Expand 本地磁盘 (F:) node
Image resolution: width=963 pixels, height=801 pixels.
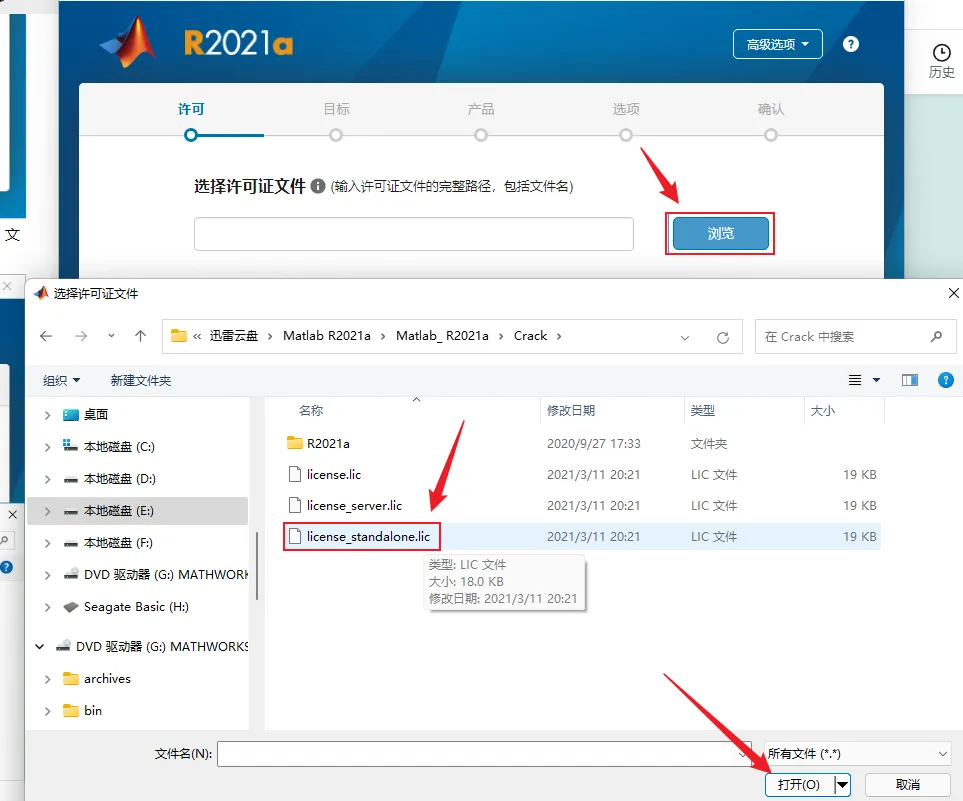tap(47, 543)
